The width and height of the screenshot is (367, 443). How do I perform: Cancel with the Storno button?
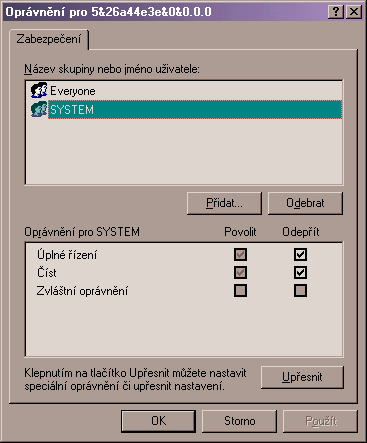239,421
